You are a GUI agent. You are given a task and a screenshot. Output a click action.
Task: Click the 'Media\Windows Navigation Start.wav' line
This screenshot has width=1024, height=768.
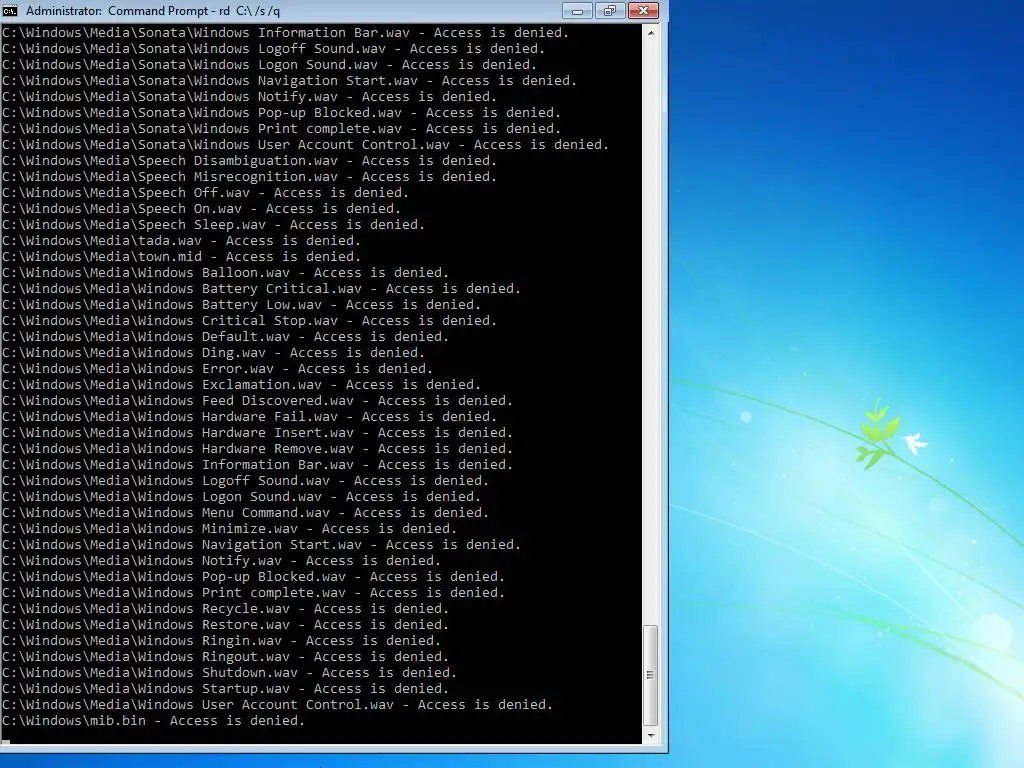pos(261,545)
